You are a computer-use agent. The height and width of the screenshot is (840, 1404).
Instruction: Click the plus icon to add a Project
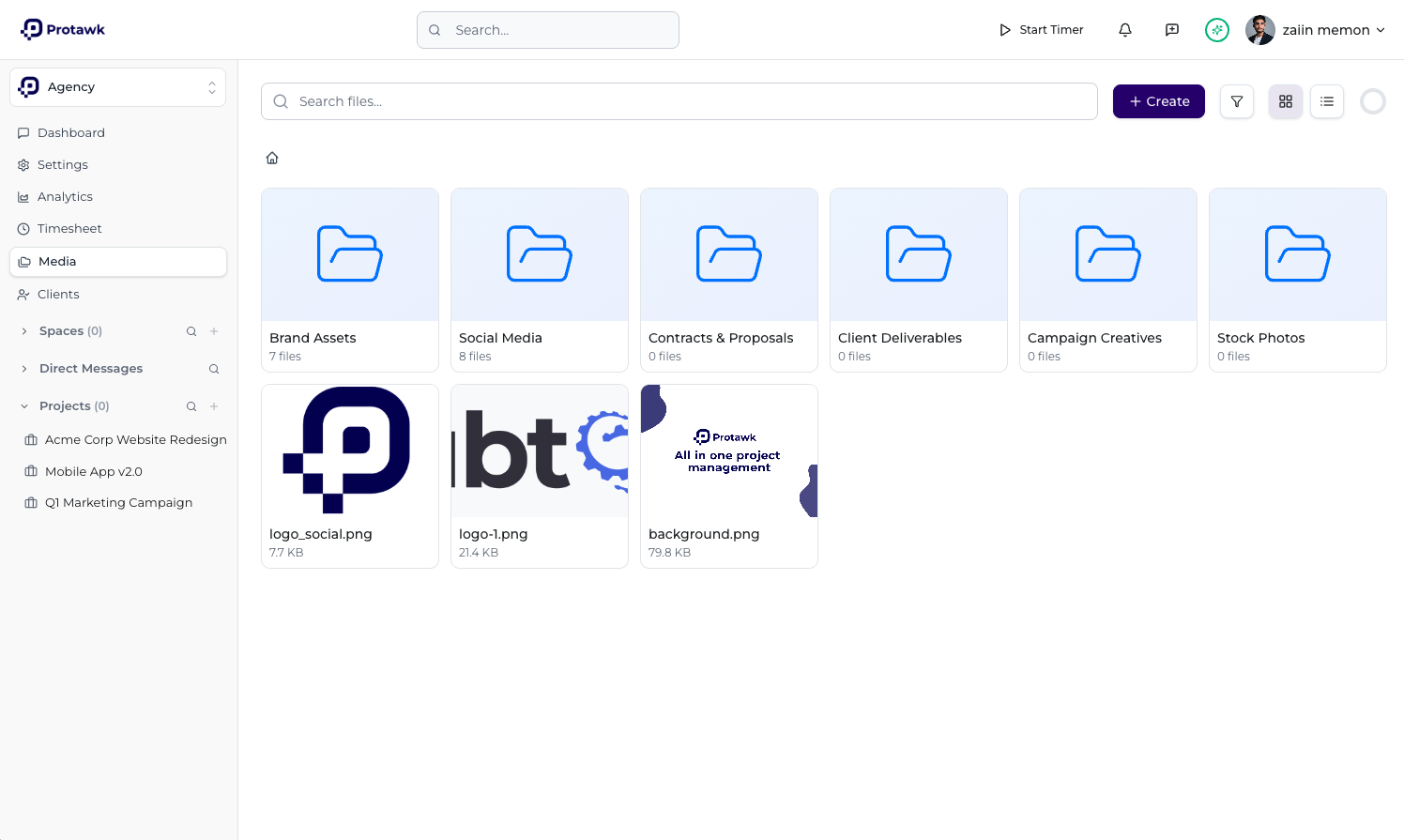tap(214, 405)
